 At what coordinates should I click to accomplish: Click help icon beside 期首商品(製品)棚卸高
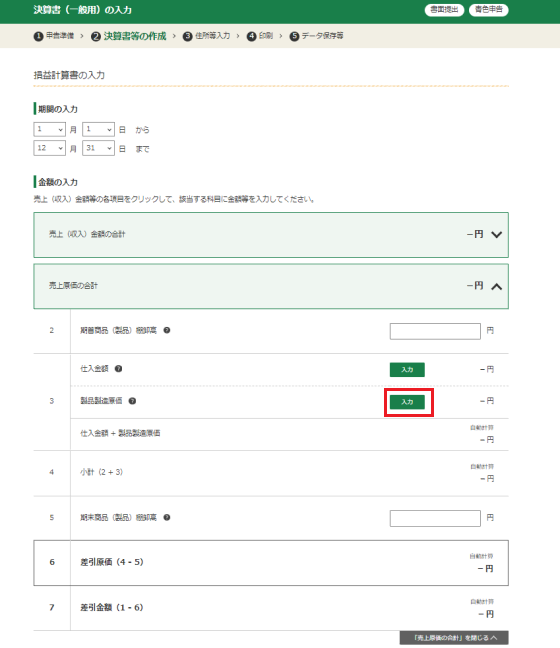(167, 330)
